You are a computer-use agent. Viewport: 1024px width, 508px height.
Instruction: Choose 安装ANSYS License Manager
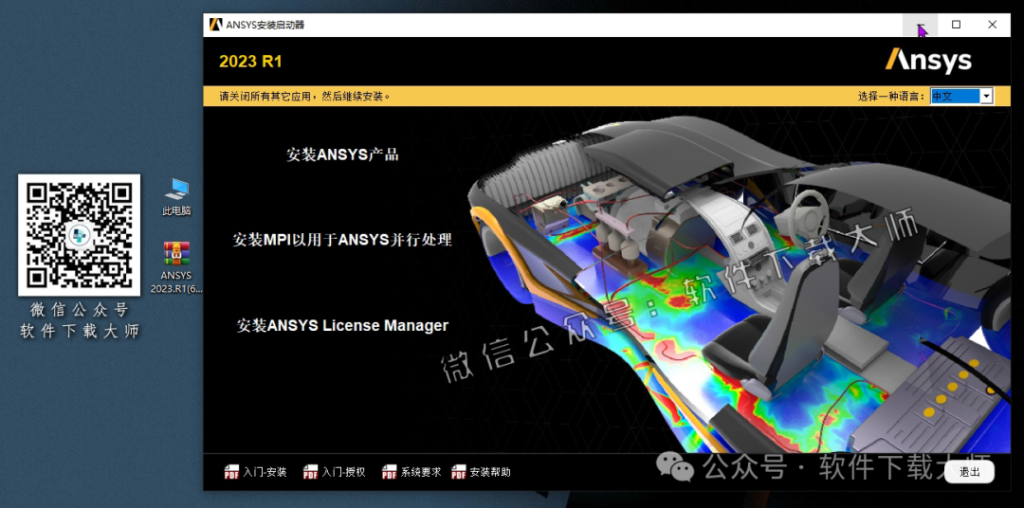pyautogui.click(x=342, y=325)
